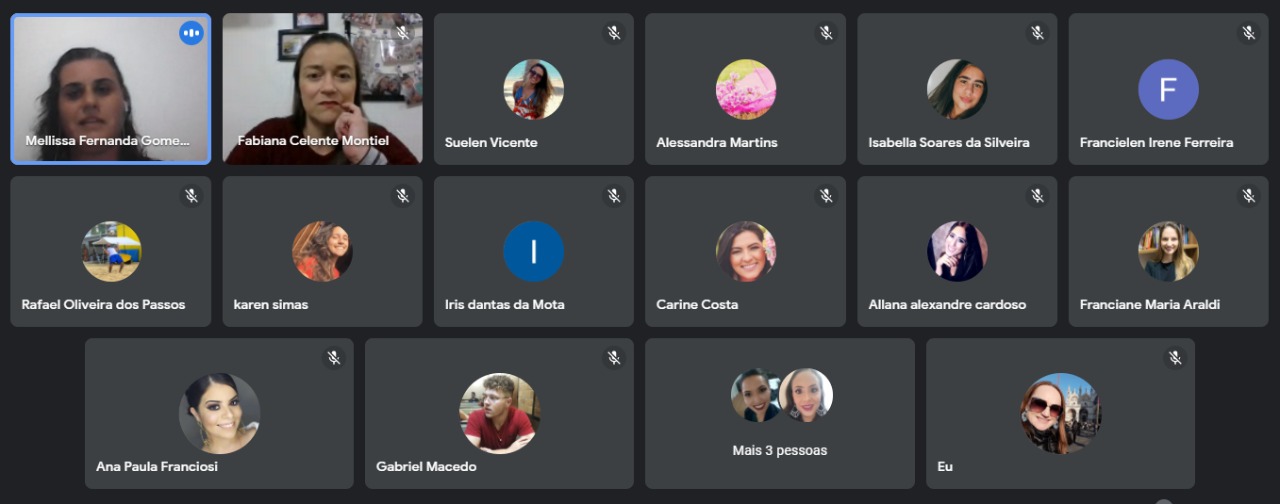Image resolution: width=1280 pixels, height=504 pixels.
Task: Click muted mic icon on Gabriel Macedo tile
Action: pyautogui.click(x=614, y=358)
